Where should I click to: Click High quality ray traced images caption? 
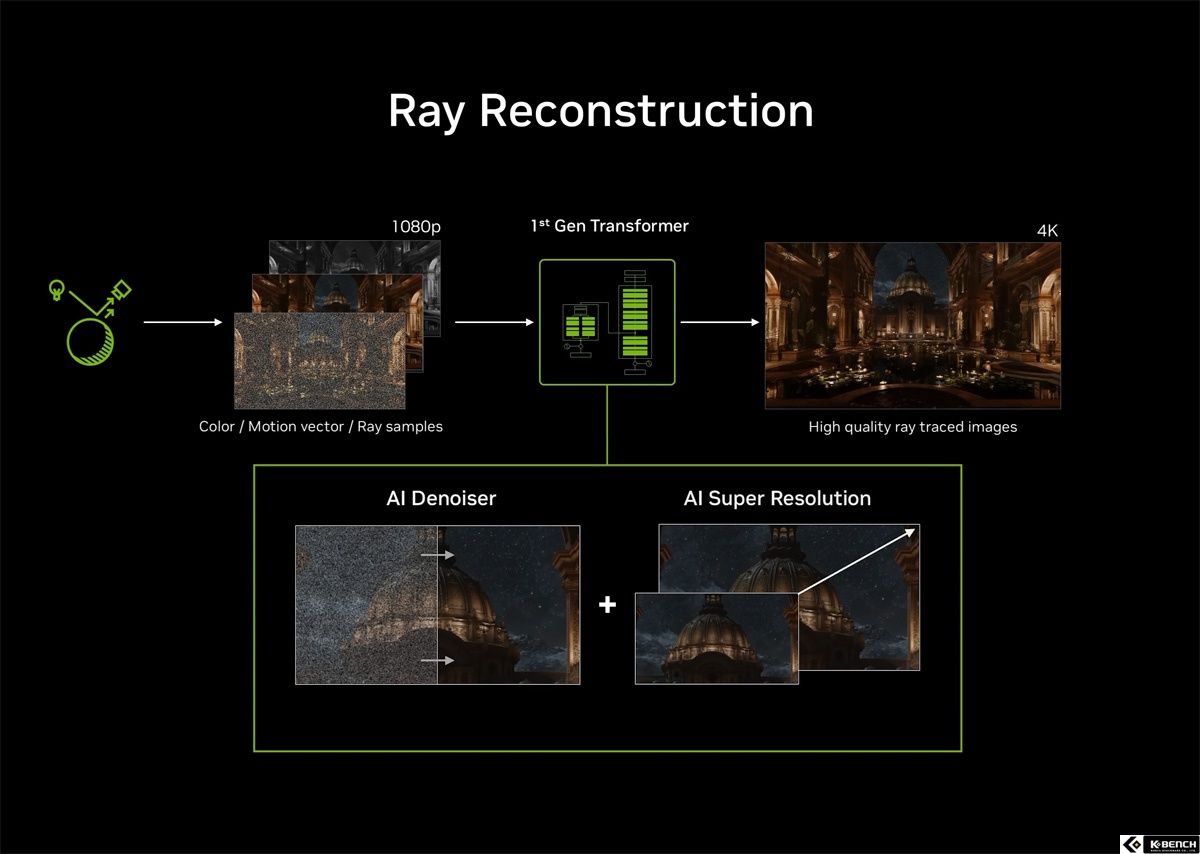(x=913, y=427)
